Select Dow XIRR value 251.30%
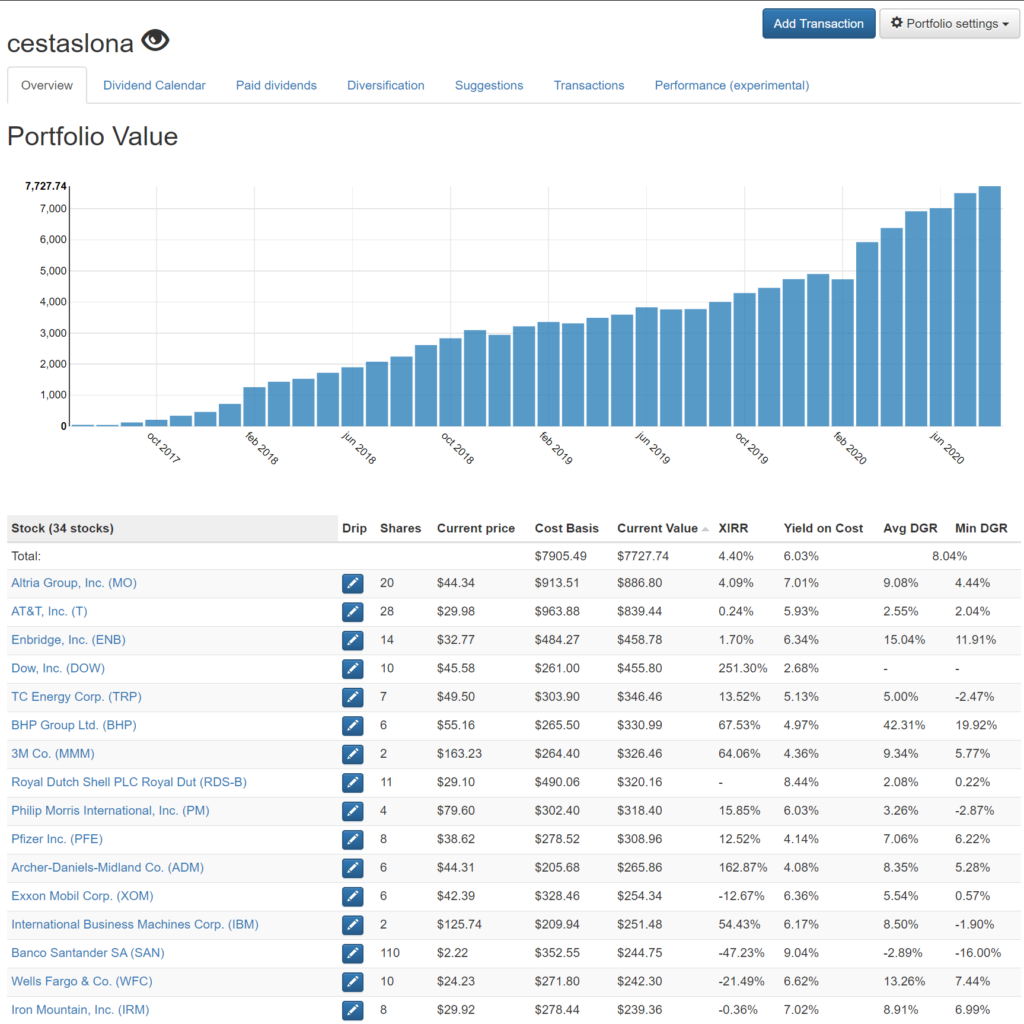Viewport: 1024px width, 1024px height. pyautogui.click(x=743, y=669)
